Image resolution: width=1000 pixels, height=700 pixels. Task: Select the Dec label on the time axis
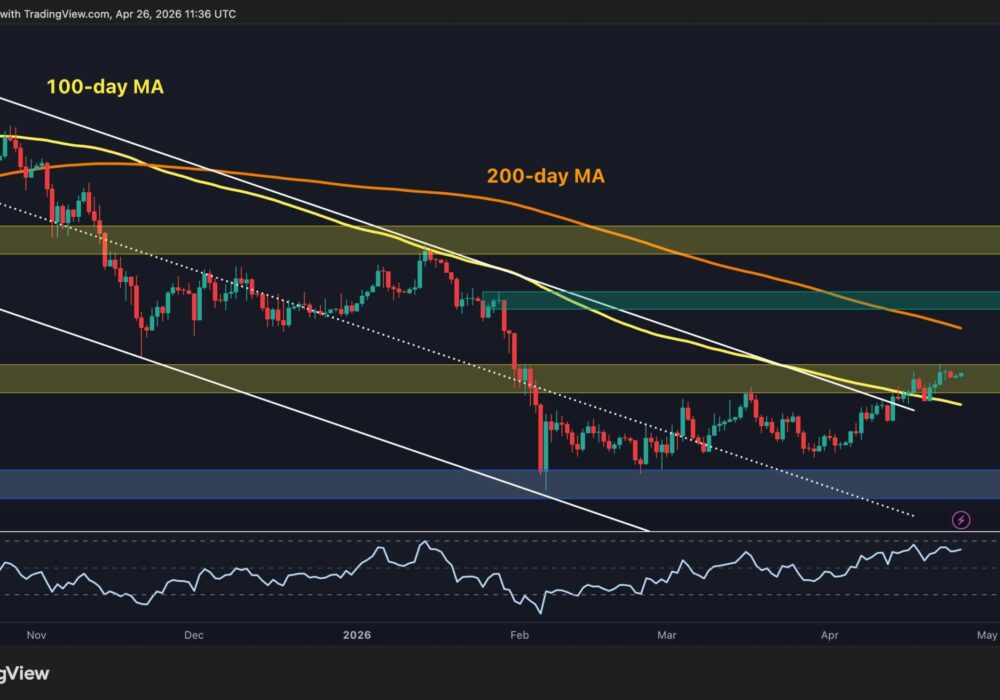(193, 634)
